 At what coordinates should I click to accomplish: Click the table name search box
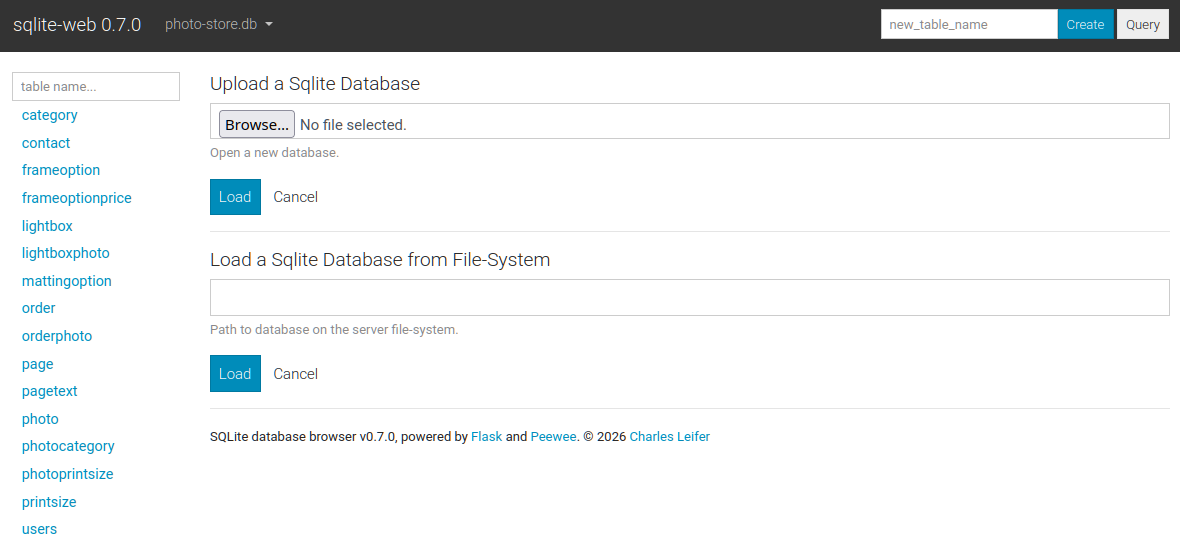96,86
